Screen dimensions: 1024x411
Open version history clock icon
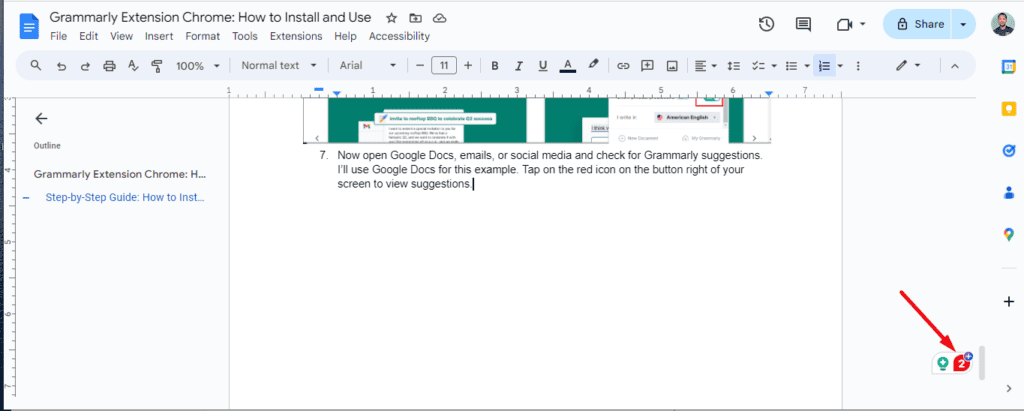(x=766, y=24)
